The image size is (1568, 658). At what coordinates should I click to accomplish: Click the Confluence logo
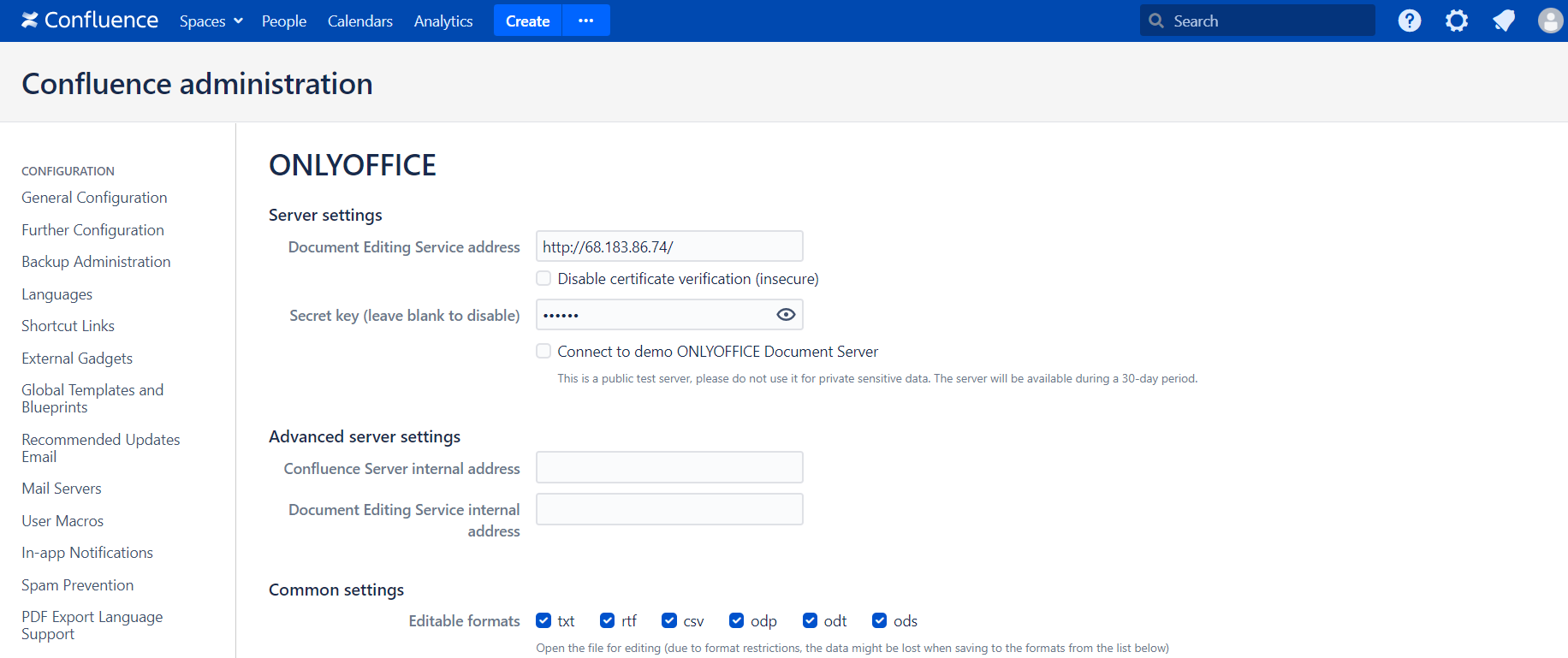90,21
